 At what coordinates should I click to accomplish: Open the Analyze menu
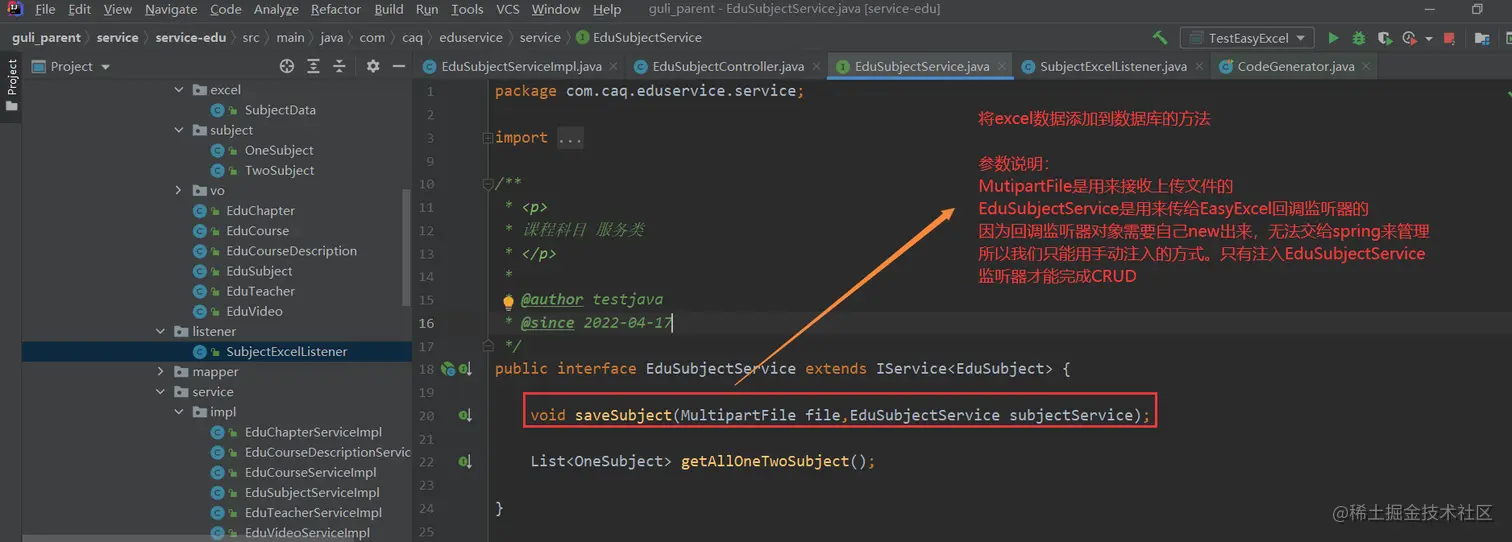coord(276,9)
